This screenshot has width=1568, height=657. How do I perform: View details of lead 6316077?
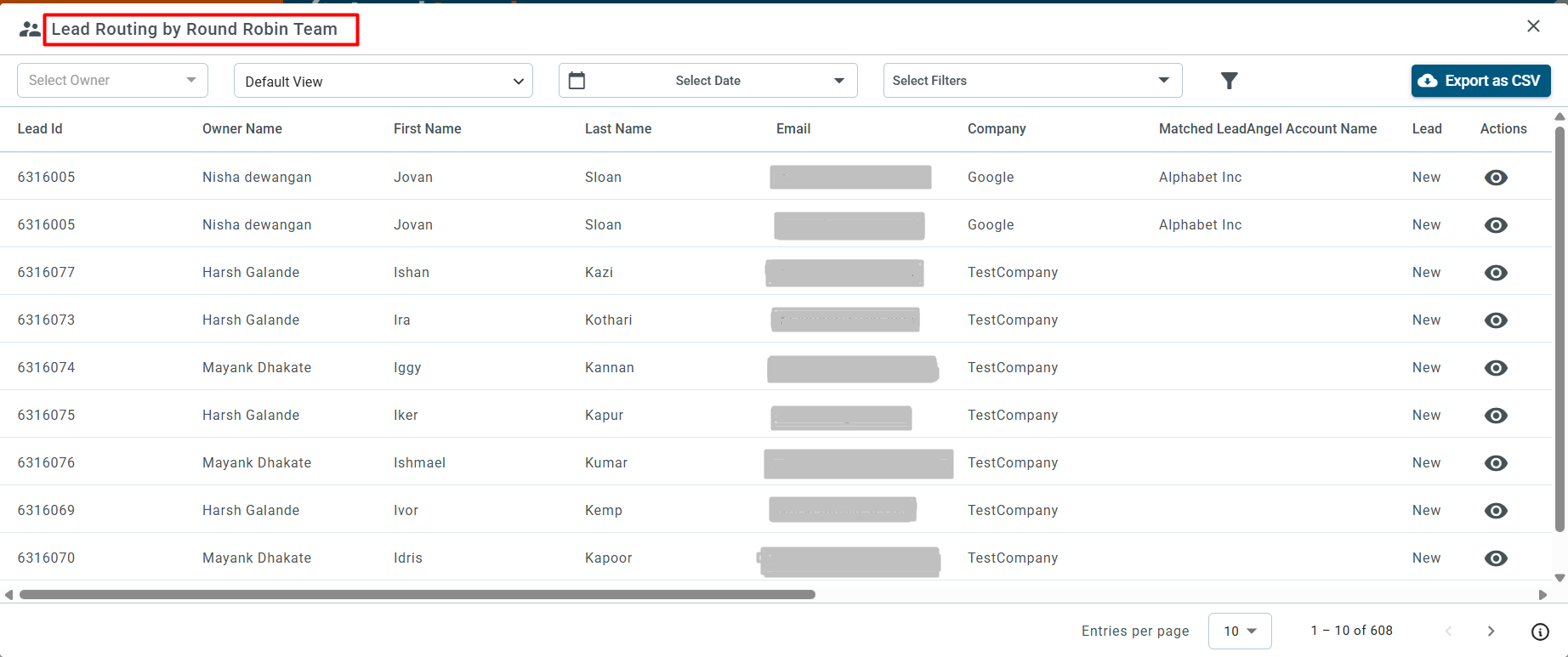[1496, 273]
